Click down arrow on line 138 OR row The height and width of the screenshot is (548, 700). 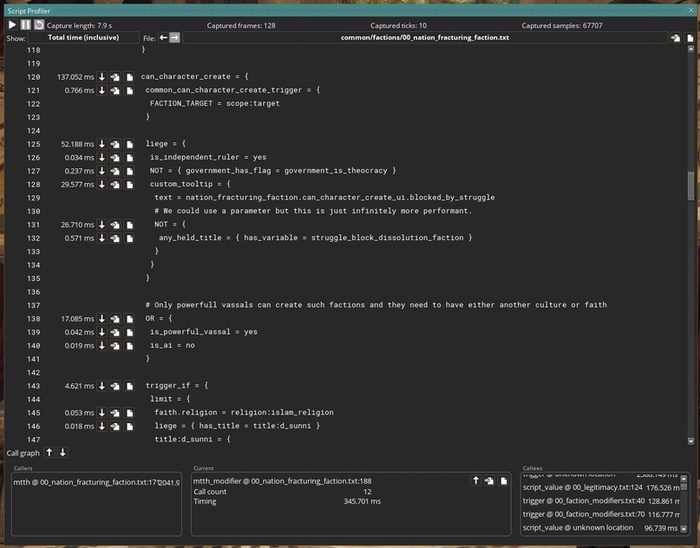101,318
